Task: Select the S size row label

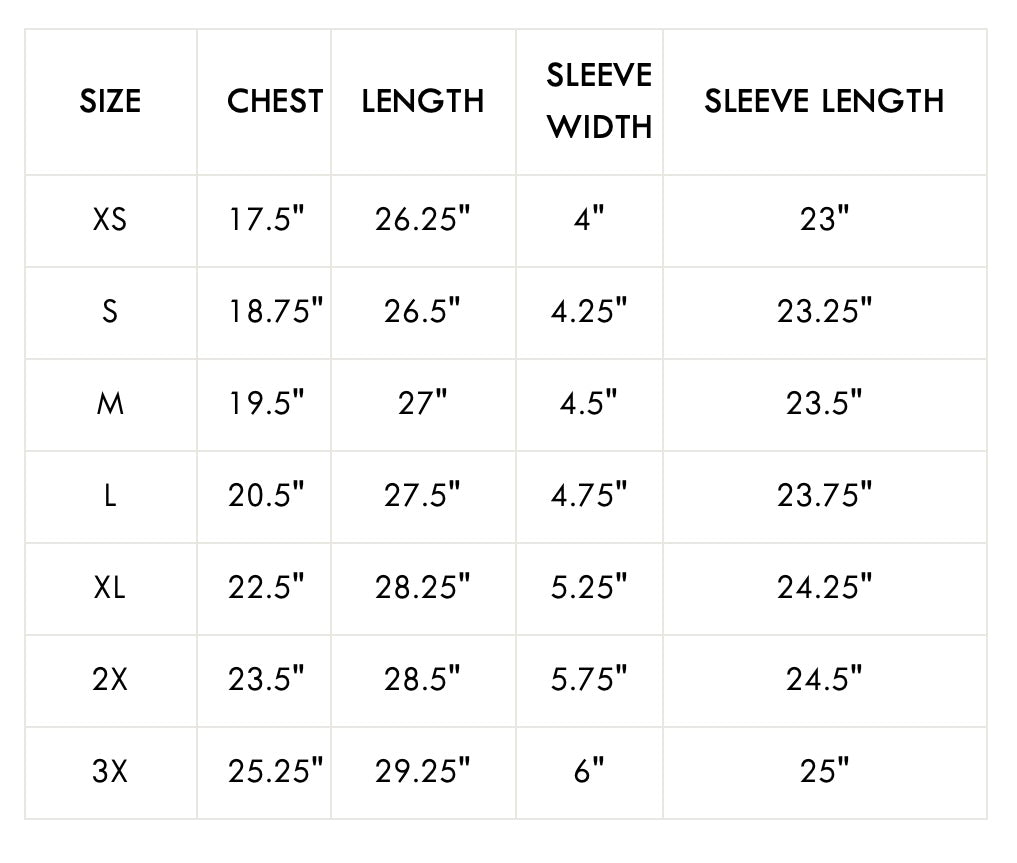Action: (x=110, y=311)
